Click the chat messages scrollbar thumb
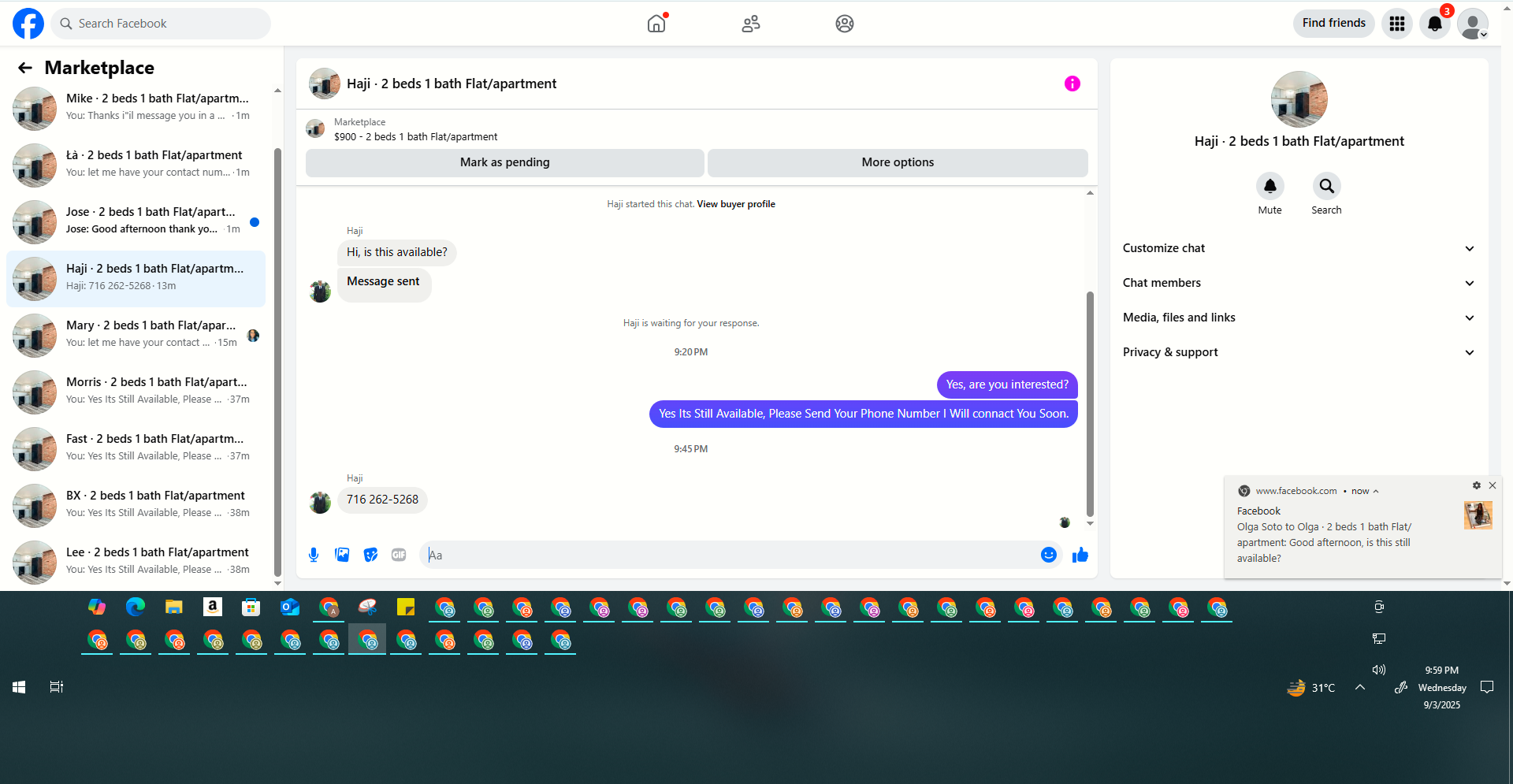 [1090, 404]
